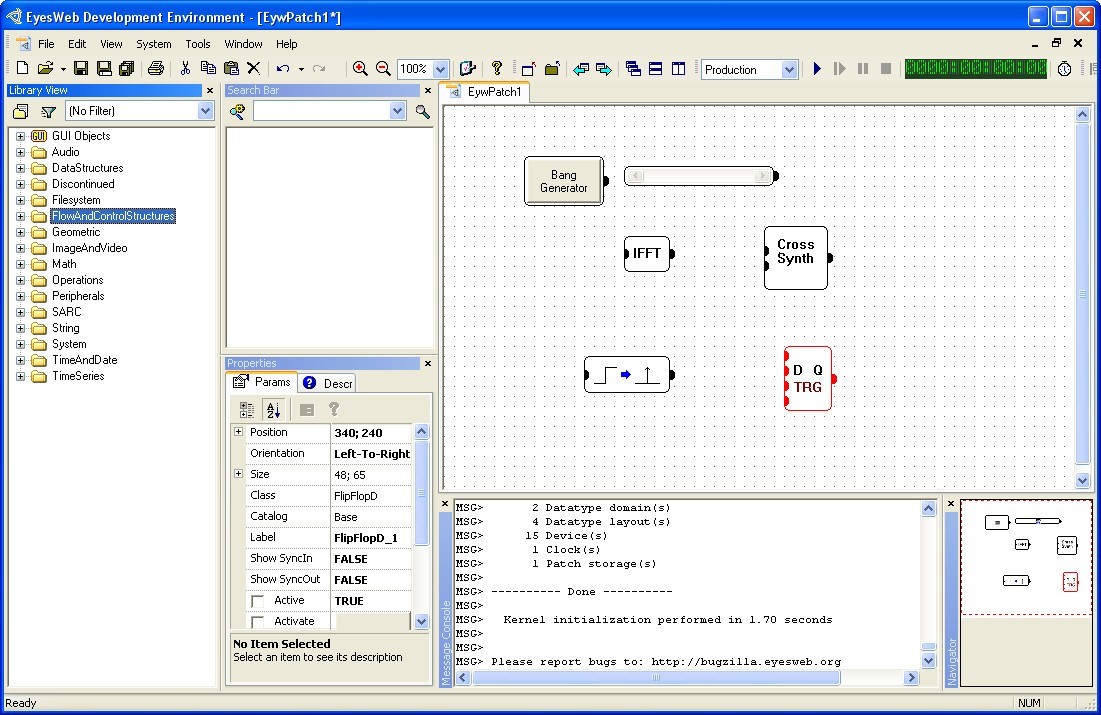Cut selection with the scissors icon
1101x715 pixels.
click(185, 68)
